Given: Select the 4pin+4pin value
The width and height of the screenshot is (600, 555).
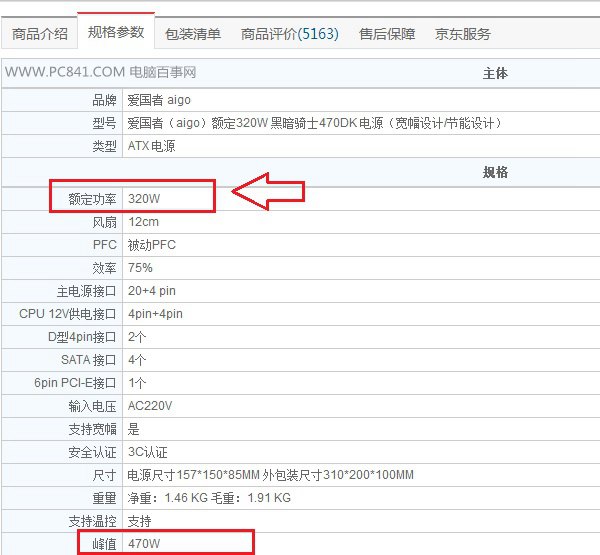Looking at the screenshot, I should 155,314.
